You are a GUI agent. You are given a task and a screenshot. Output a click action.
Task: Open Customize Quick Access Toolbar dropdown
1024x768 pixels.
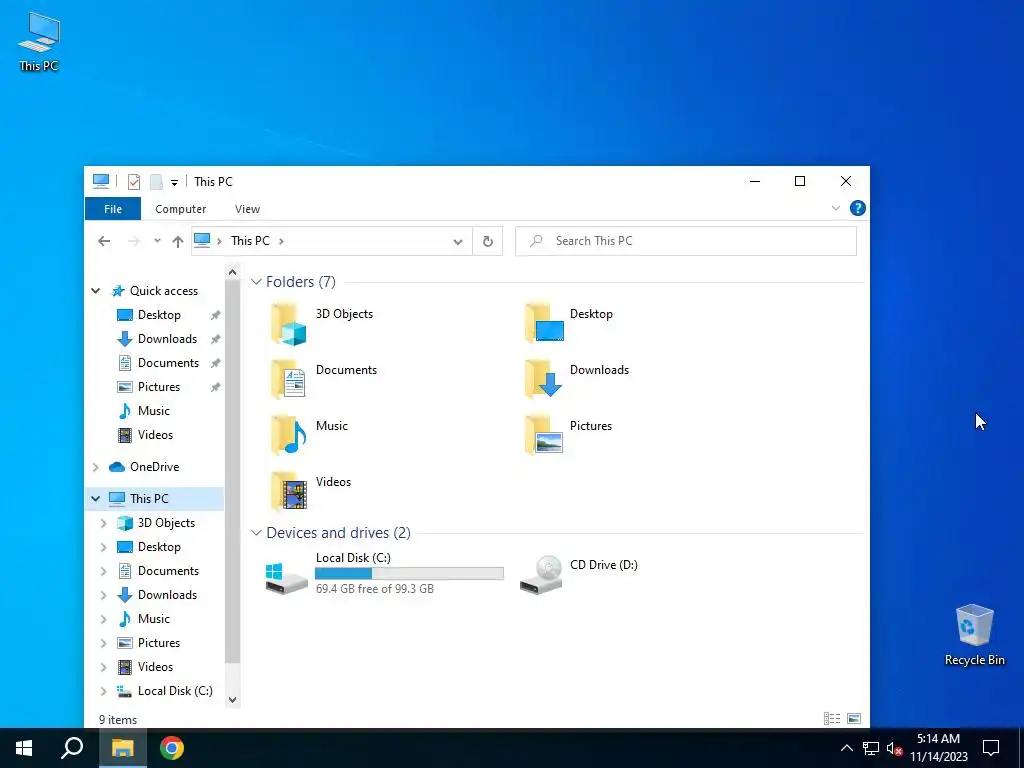point(174,182)
